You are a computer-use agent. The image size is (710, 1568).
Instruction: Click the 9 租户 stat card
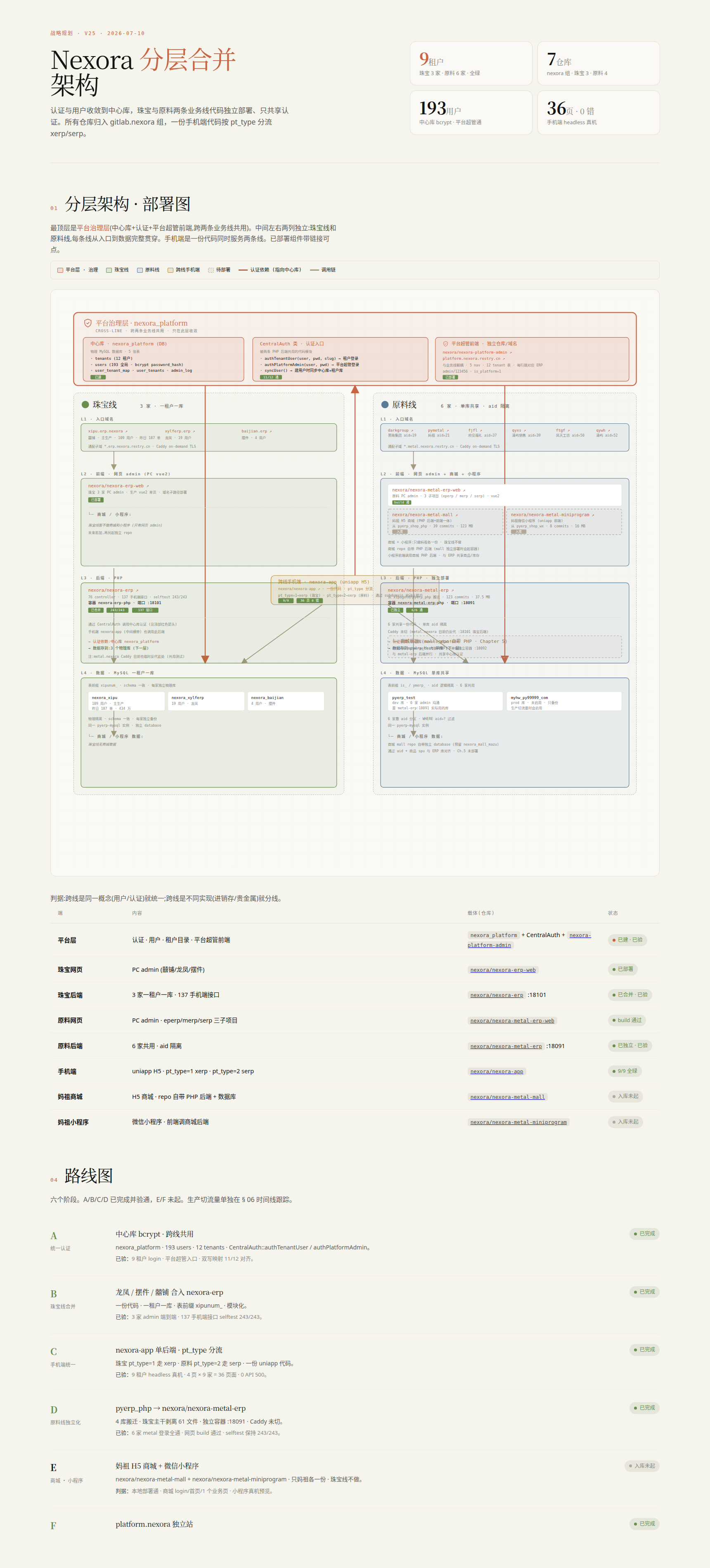471,63
